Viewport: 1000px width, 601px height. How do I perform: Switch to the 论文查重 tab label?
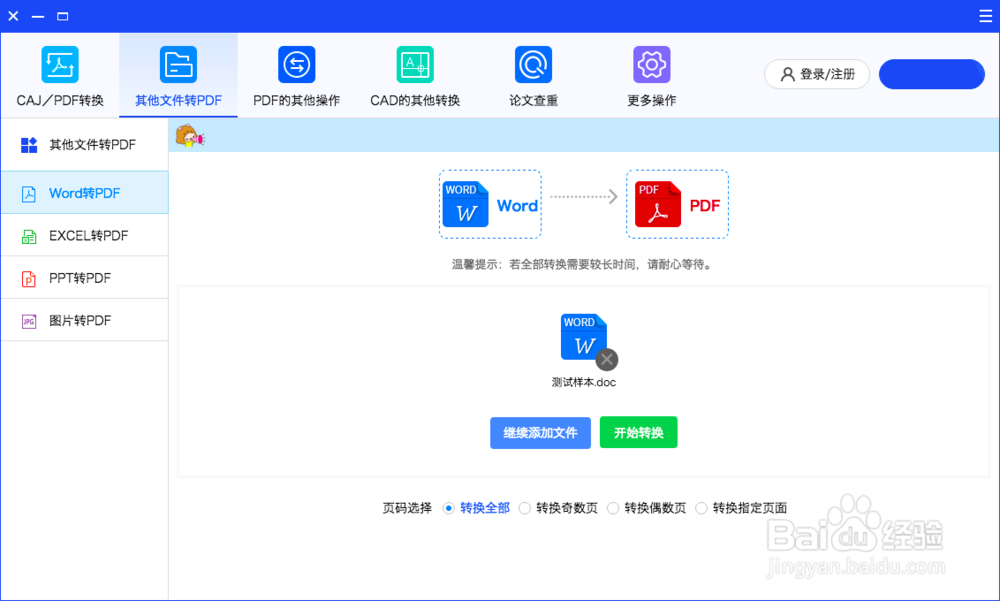pos(533,101)
